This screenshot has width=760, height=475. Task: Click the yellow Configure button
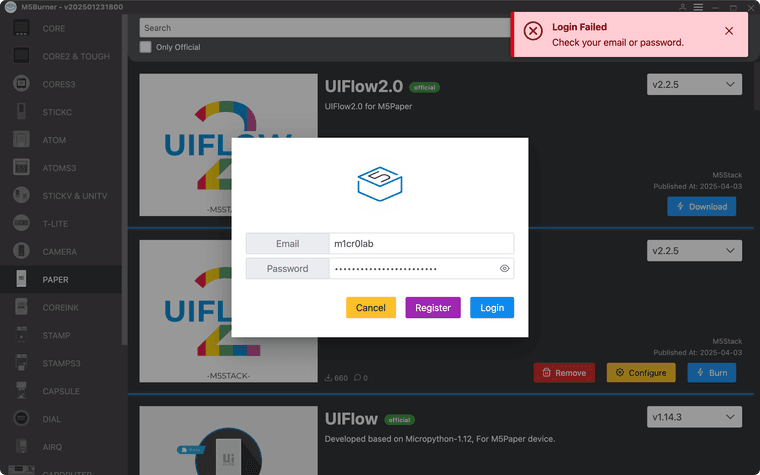tap(641, 373)
